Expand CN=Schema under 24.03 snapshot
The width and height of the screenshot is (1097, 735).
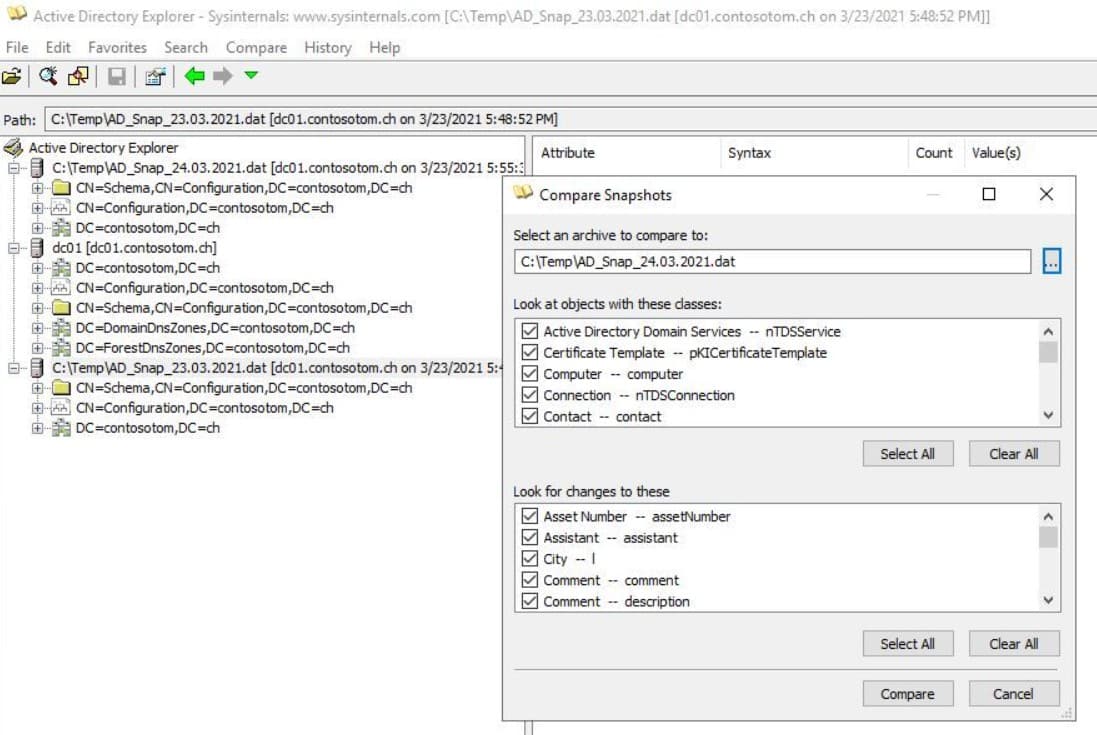click(x=37, y=188)
